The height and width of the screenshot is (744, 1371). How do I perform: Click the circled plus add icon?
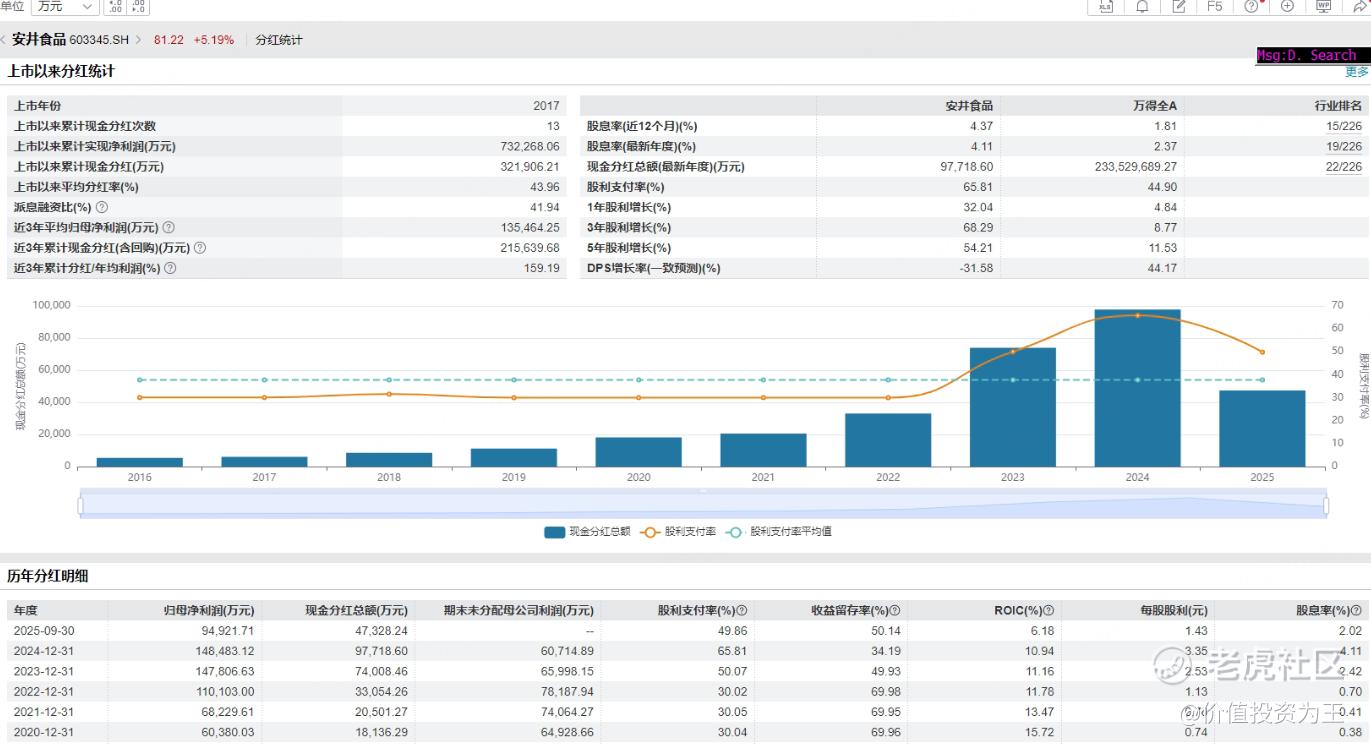point(1287,7)
